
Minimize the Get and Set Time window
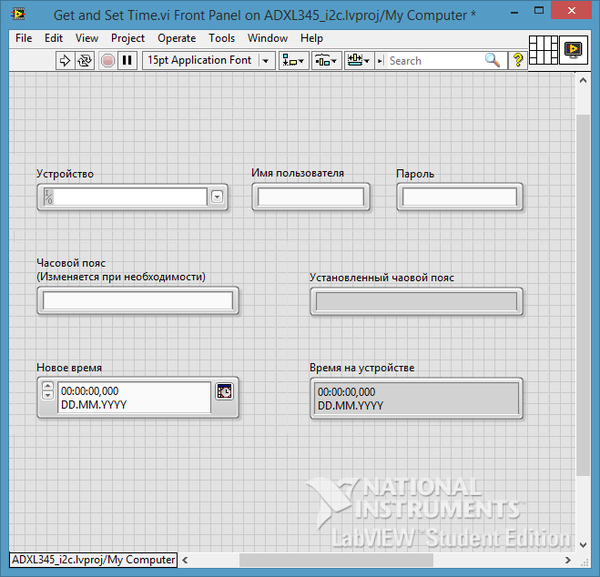point(515,12)
